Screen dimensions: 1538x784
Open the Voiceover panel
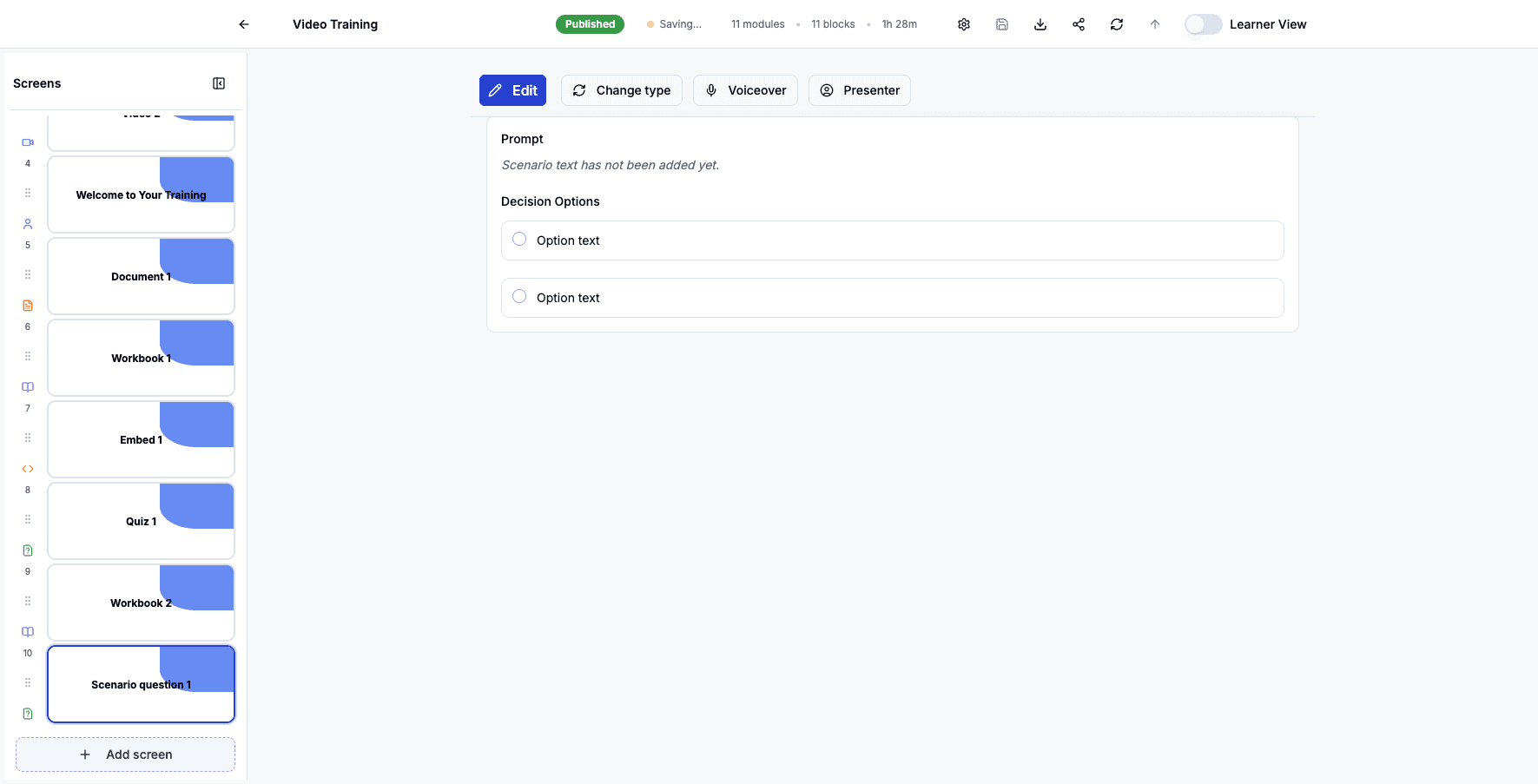[744, 90]
